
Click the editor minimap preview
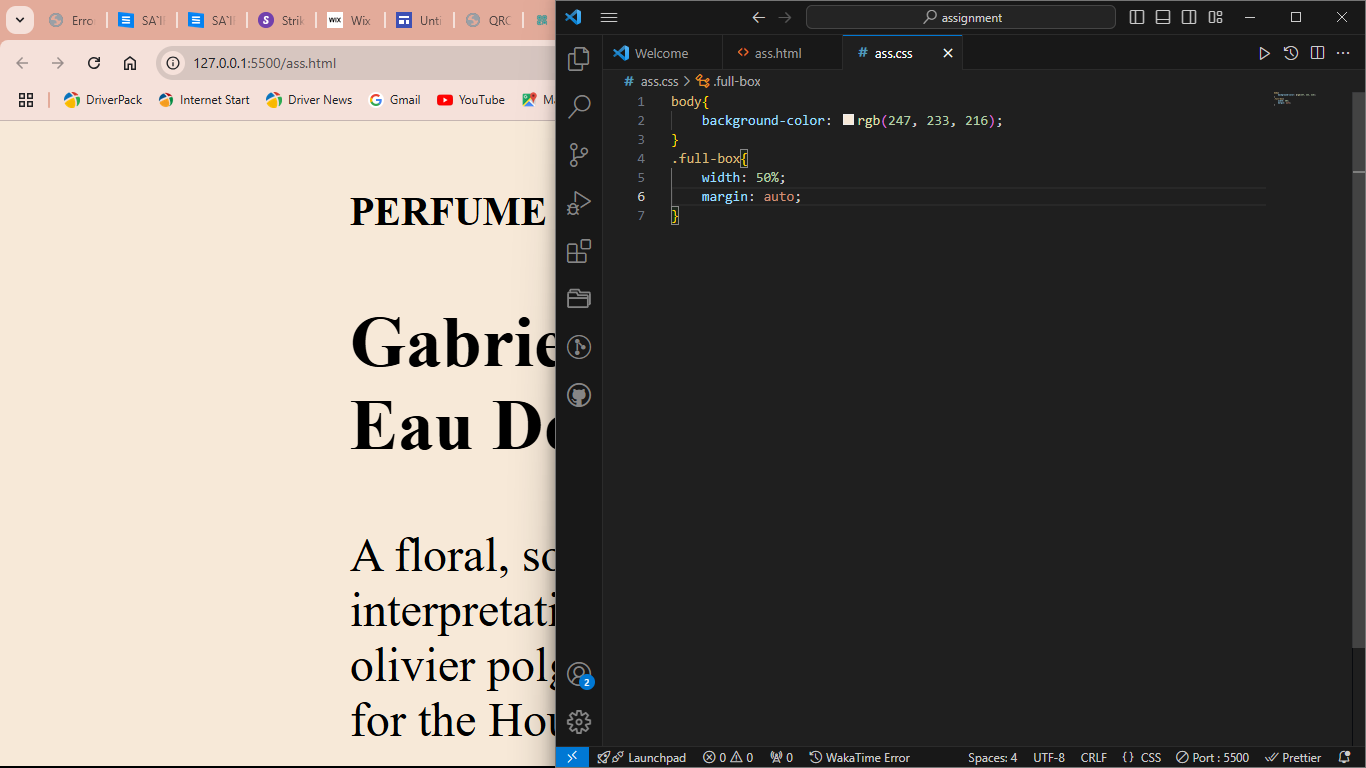coord(1297,98)
